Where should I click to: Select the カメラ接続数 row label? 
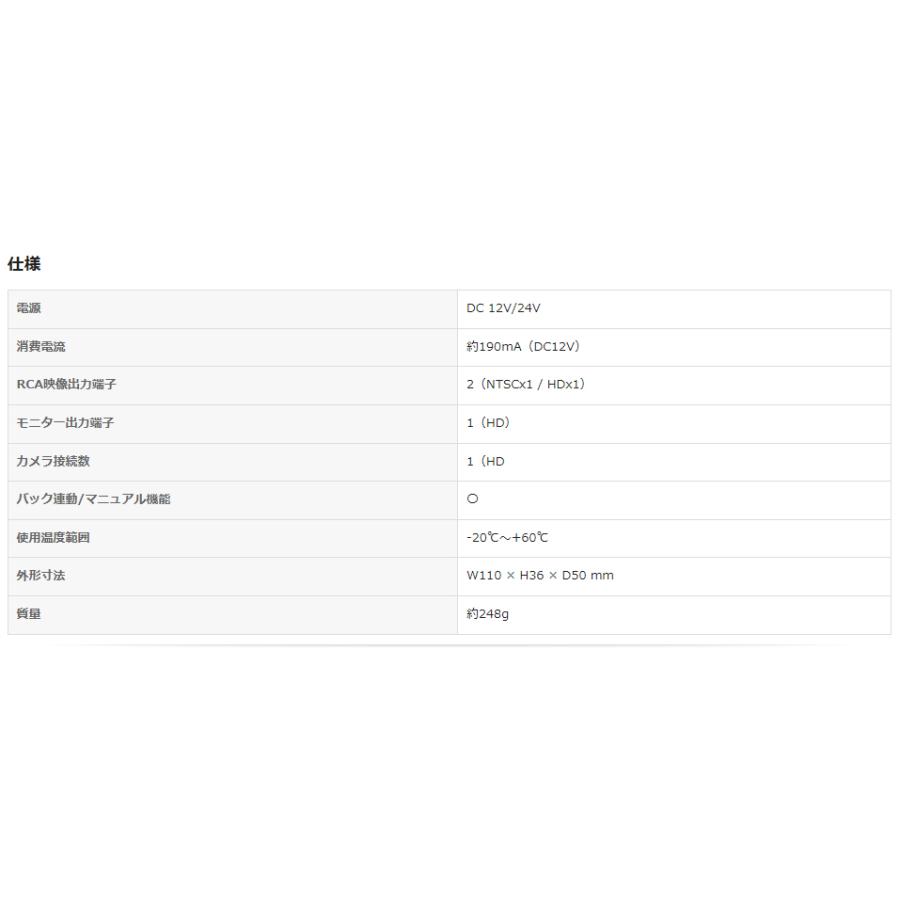point(53,461)
